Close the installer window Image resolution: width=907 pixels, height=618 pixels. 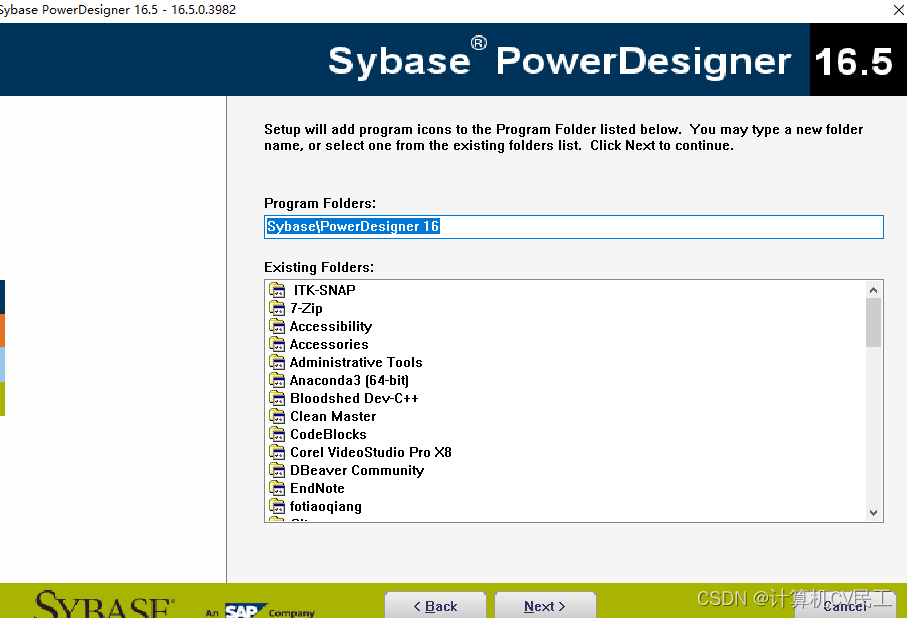click(x=898, y=10)
